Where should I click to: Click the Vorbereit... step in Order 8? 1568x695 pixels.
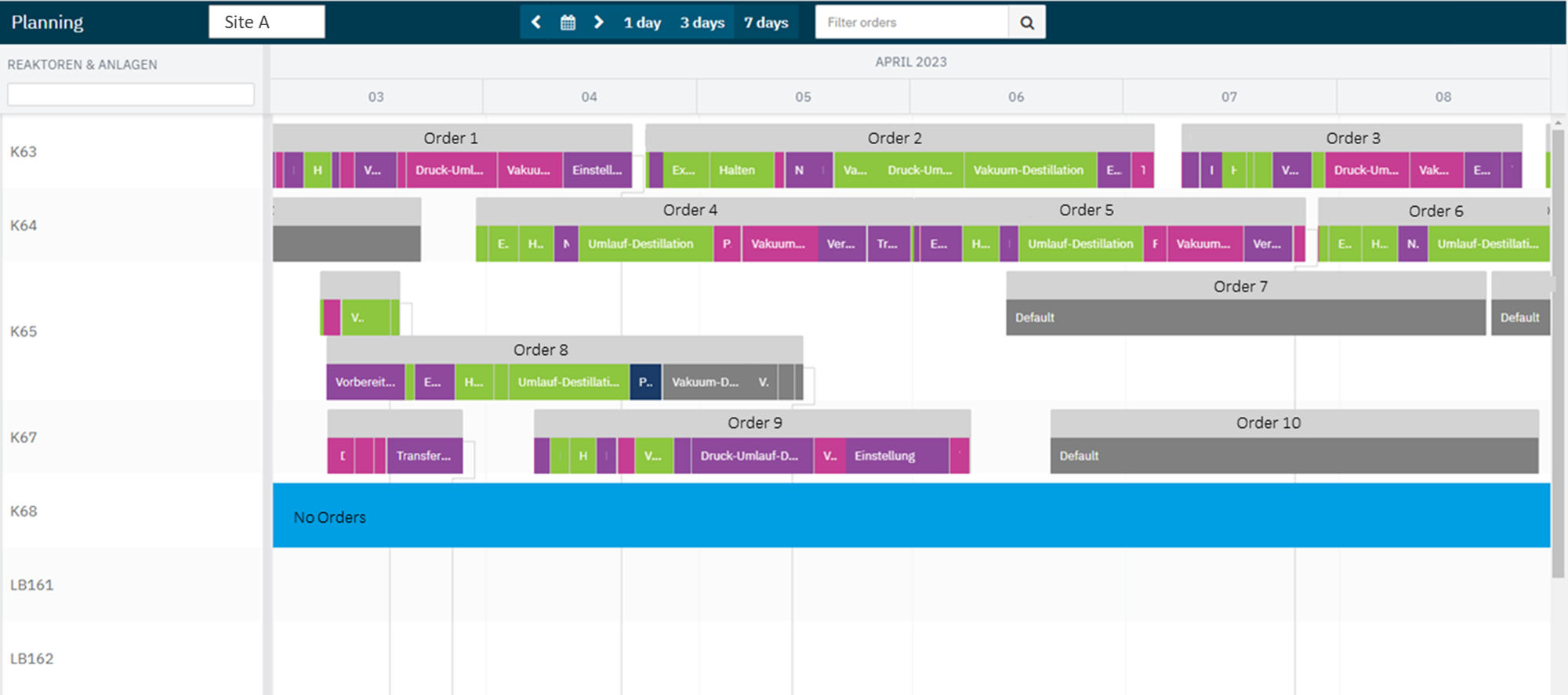click(365, 382)
